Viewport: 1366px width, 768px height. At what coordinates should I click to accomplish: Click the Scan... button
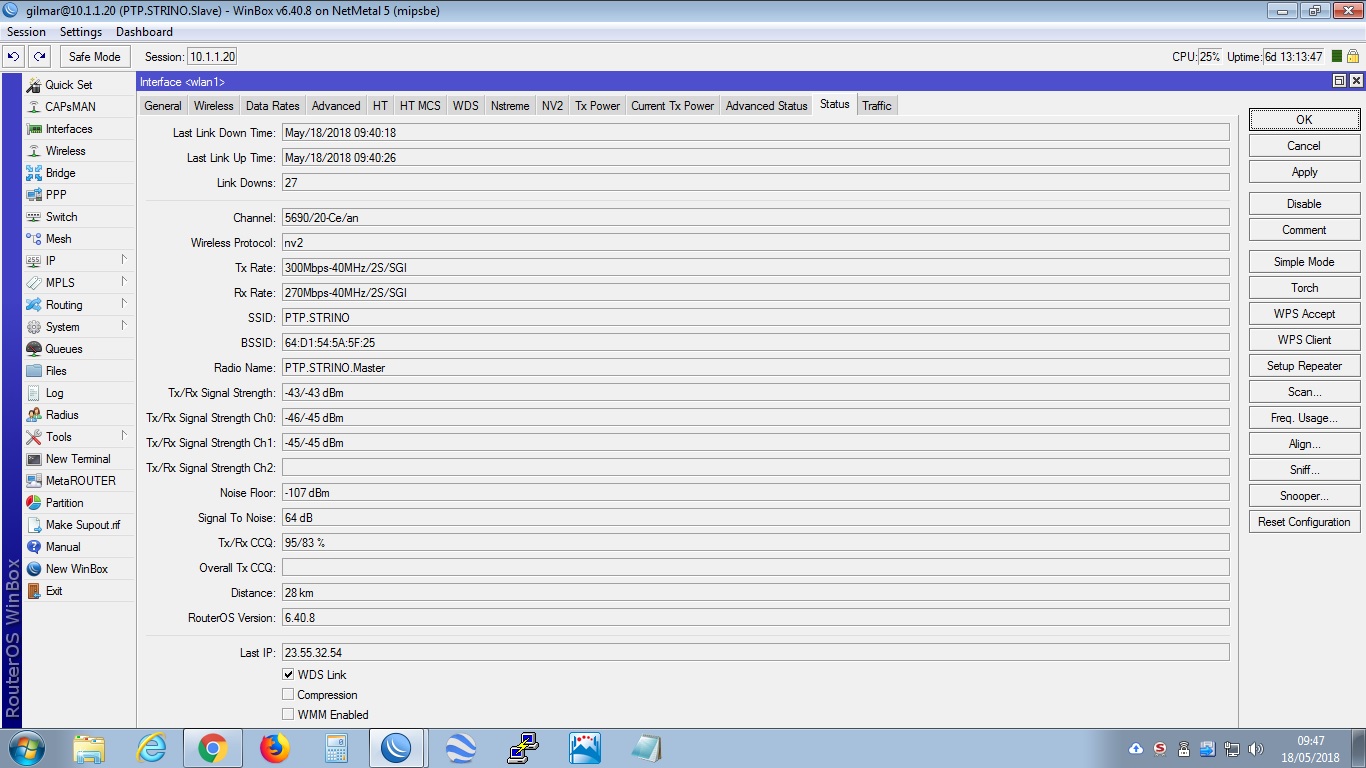tap(1304, 392)
